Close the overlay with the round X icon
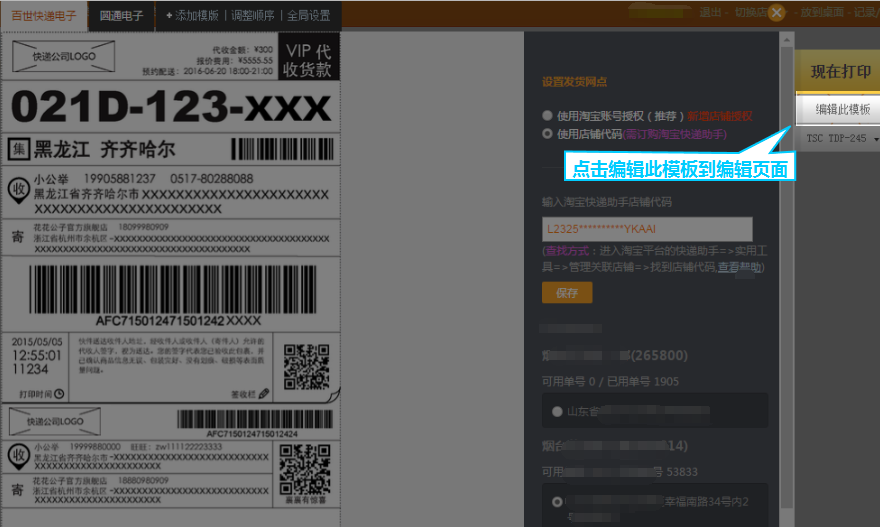 [776, 13]
